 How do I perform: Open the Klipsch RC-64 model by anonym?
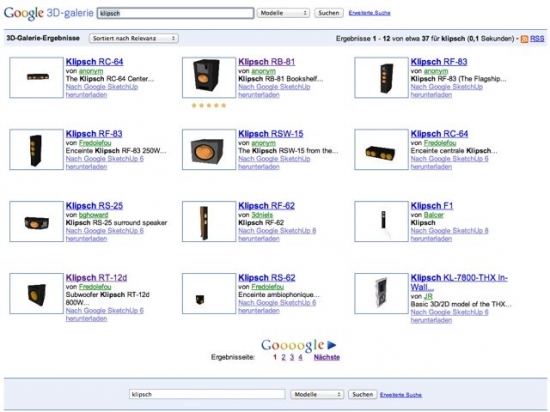pyautogui.click(x=94, y=62)
